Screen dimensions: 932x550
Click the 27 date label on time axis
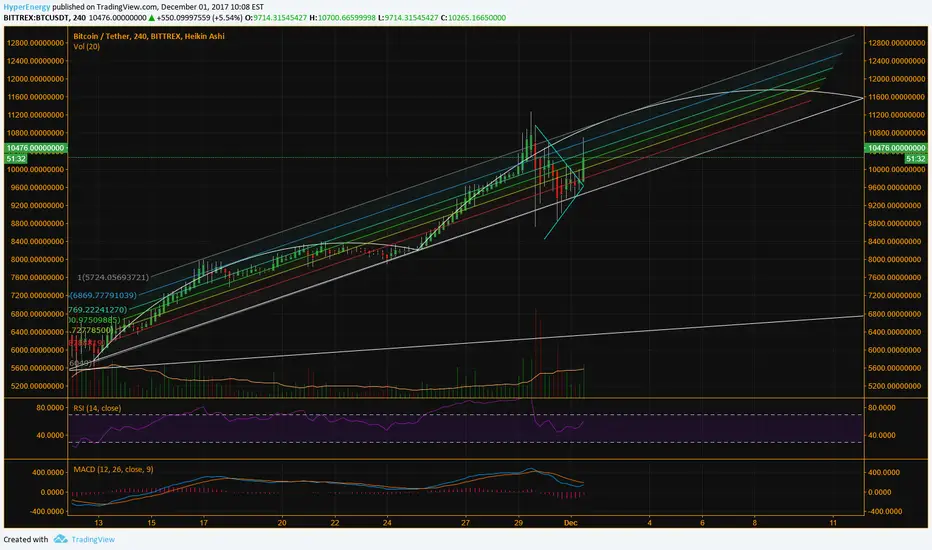click(465, 523)
